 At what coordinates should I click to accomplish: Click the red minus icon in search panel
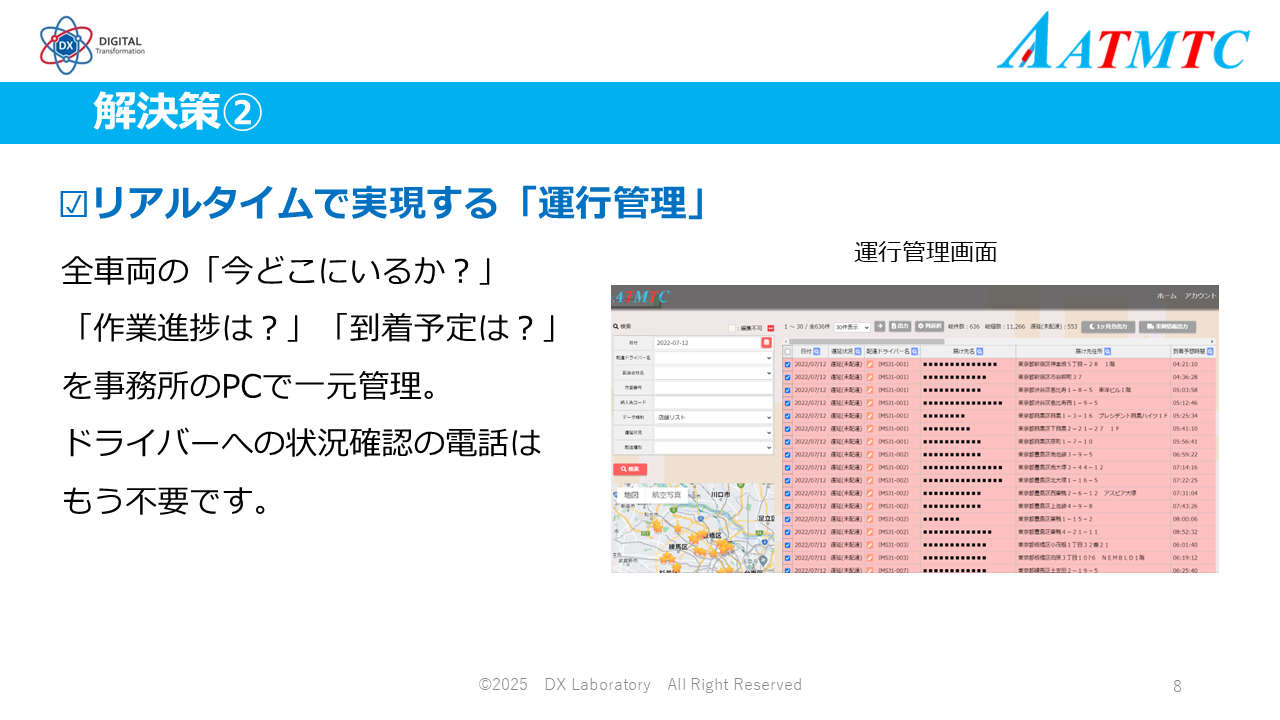(771, 327)
